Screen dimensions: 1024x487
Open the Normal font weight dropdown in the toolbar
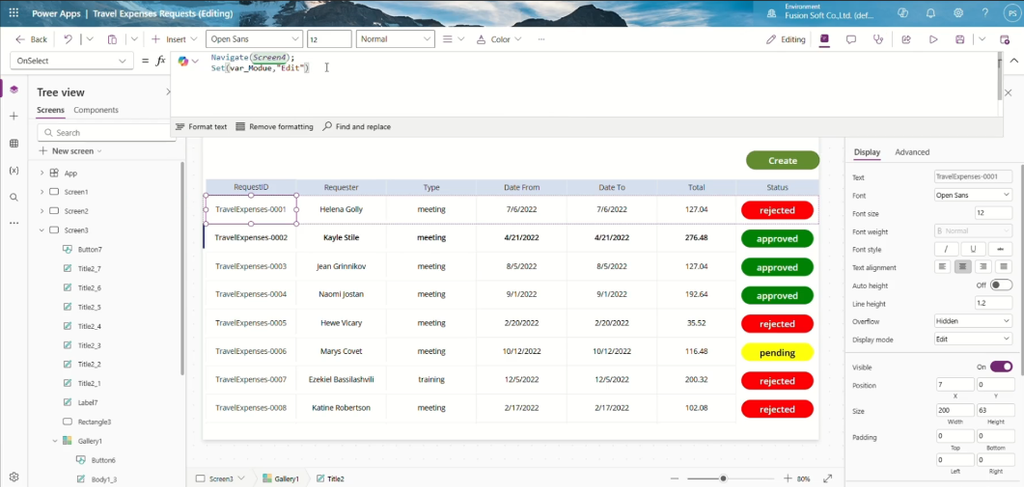point(395,39)
